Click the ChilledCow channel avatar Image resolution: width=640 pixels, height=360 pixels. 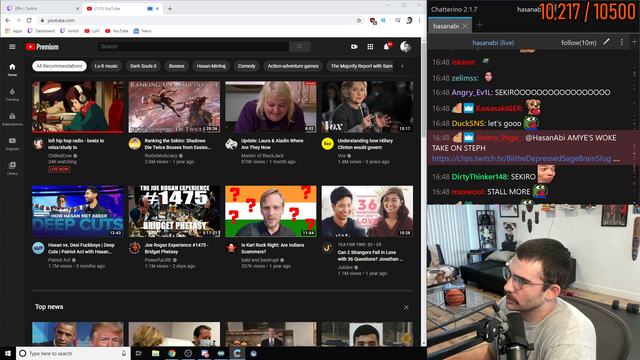click(38, 144)
